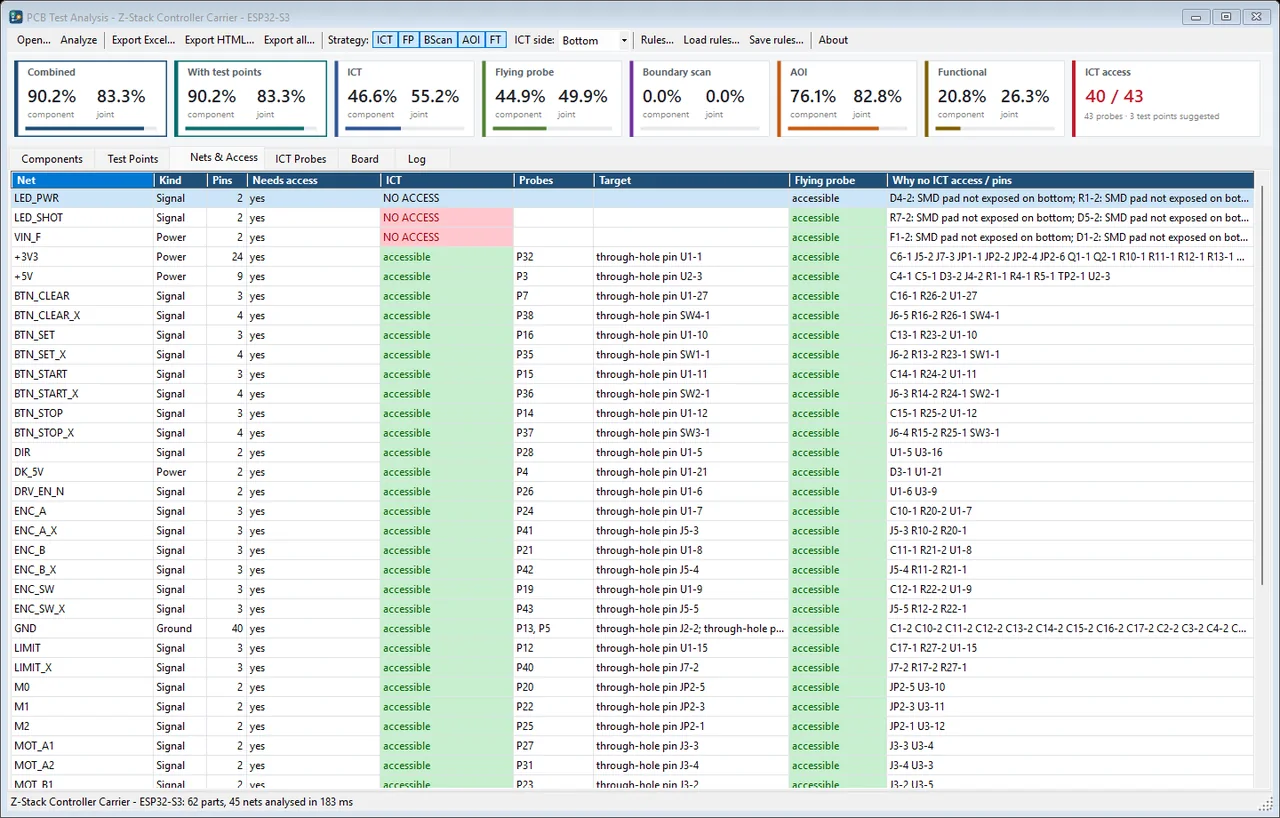Viewport: 1280px width, 818px height.
Task: Select the GND net cell
Action: [x=83, y=629]
